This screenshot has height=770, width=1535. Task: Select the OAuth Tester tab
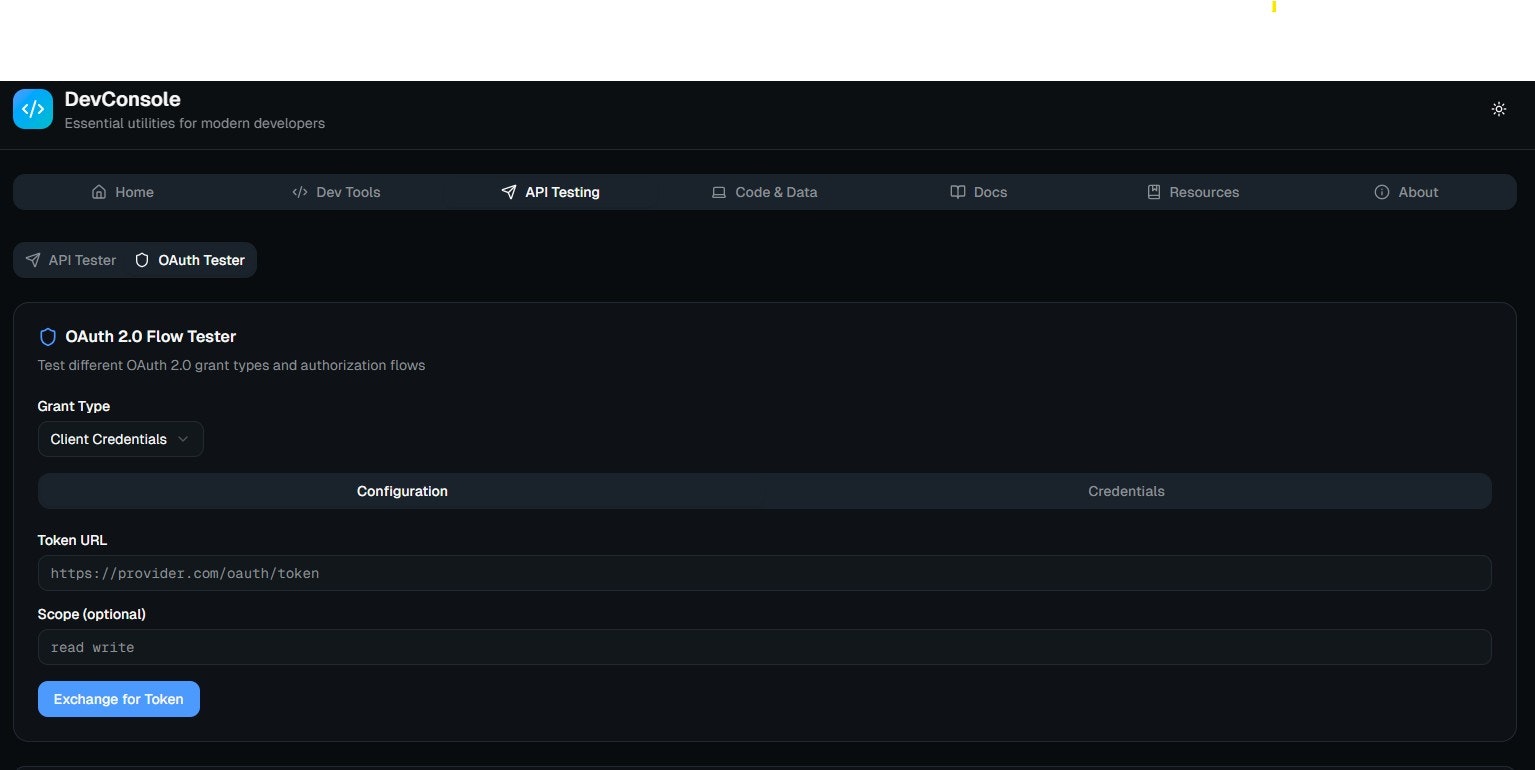[x=190, y=260]
